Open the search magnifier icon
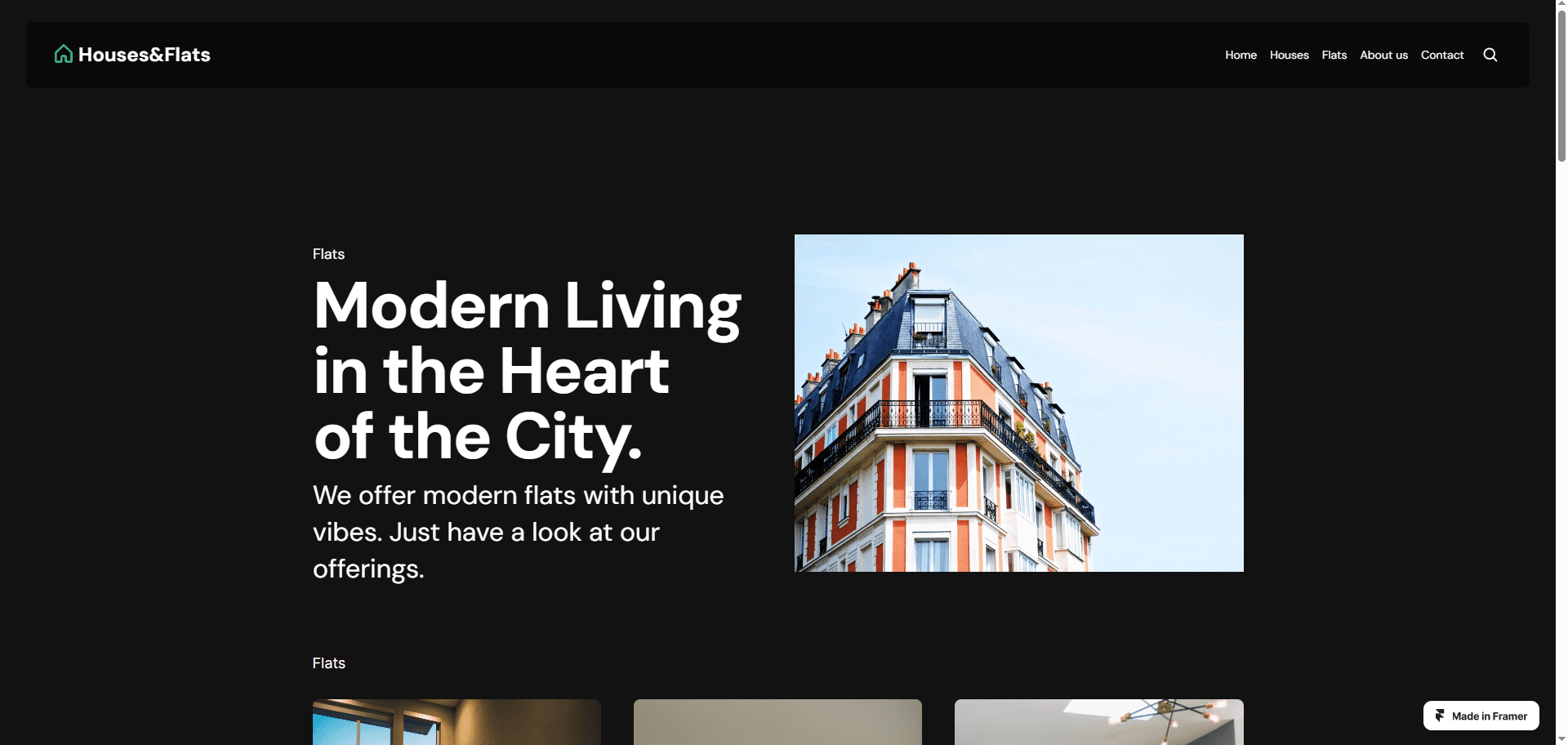The image size is (1568, 745). click(1490, 55)
